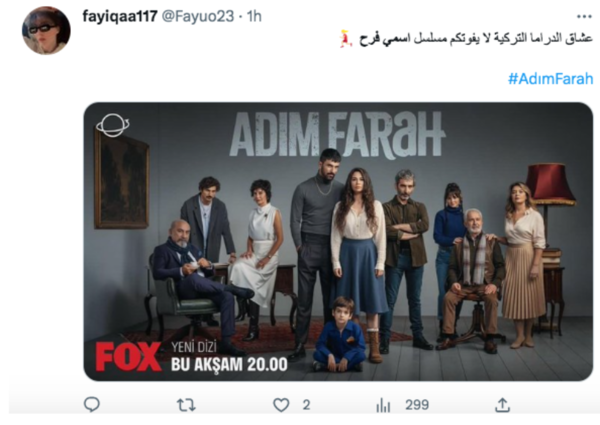Click the ADIM FARAH title on the poster
This screenshot has width=600, height=425.
338,134
